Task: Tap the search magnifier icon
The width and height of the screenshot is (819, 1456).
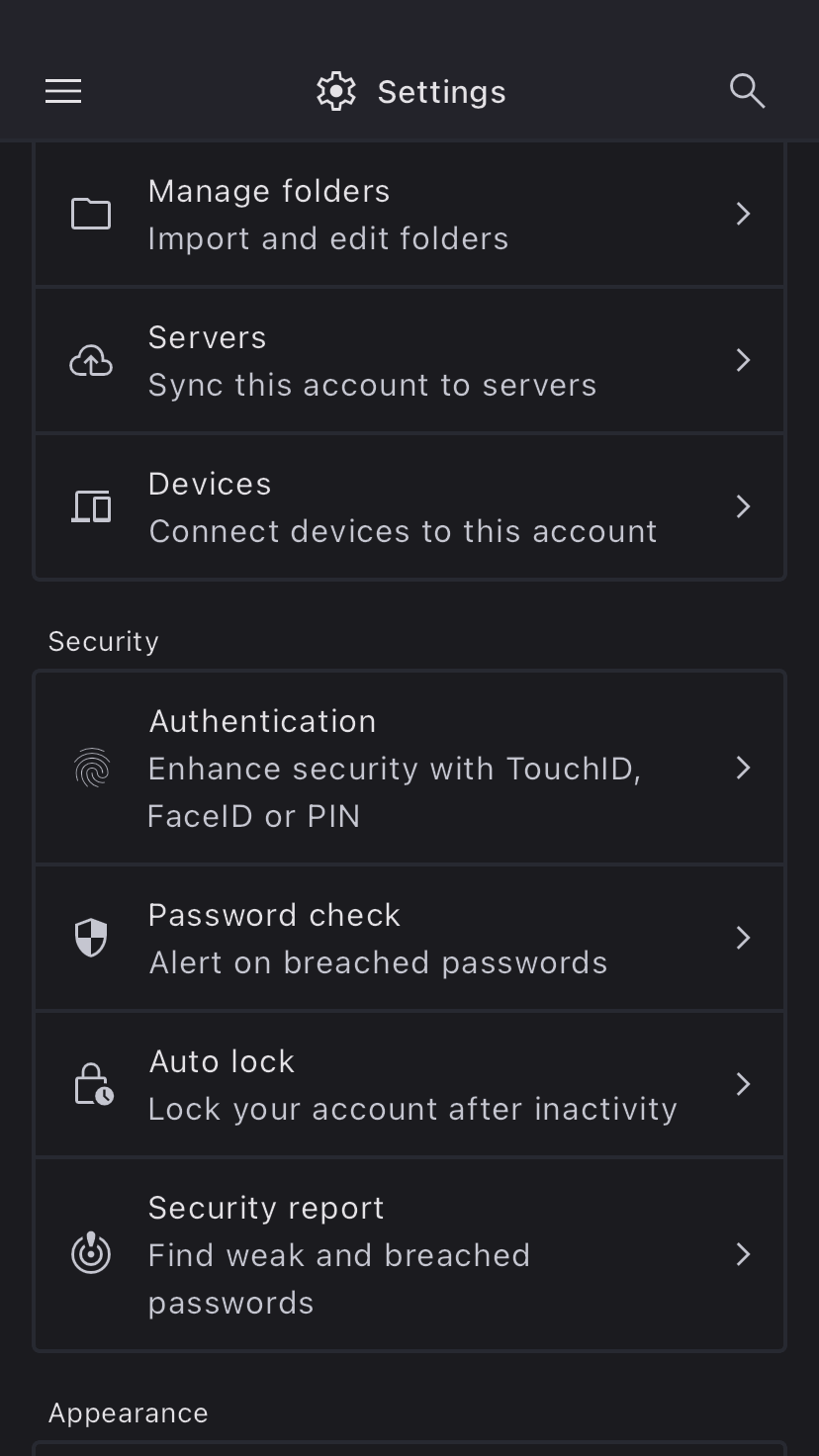Action: (747, 91)
